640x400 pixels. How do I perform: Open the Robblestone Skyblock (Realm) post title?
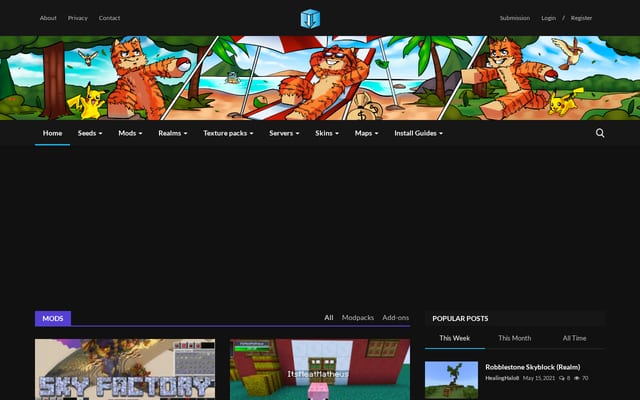tap(533, 367)
